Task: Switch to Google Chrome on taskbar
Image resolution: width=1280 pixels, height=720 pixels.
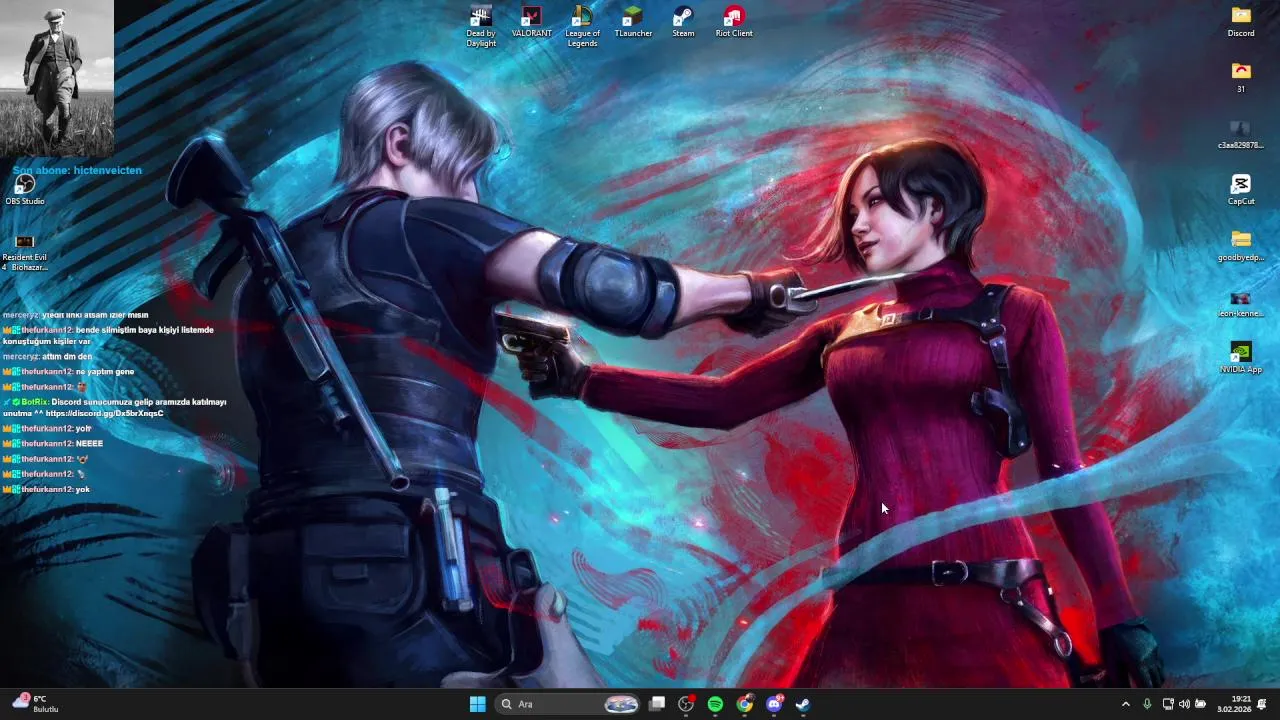Action: tap(745, 704)
